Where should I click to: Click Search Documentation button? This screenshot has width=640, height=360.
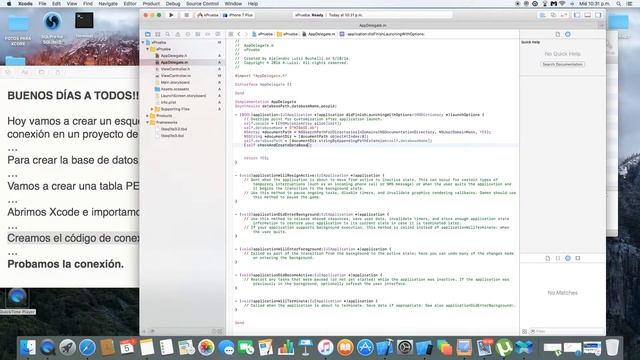(562, 64)
